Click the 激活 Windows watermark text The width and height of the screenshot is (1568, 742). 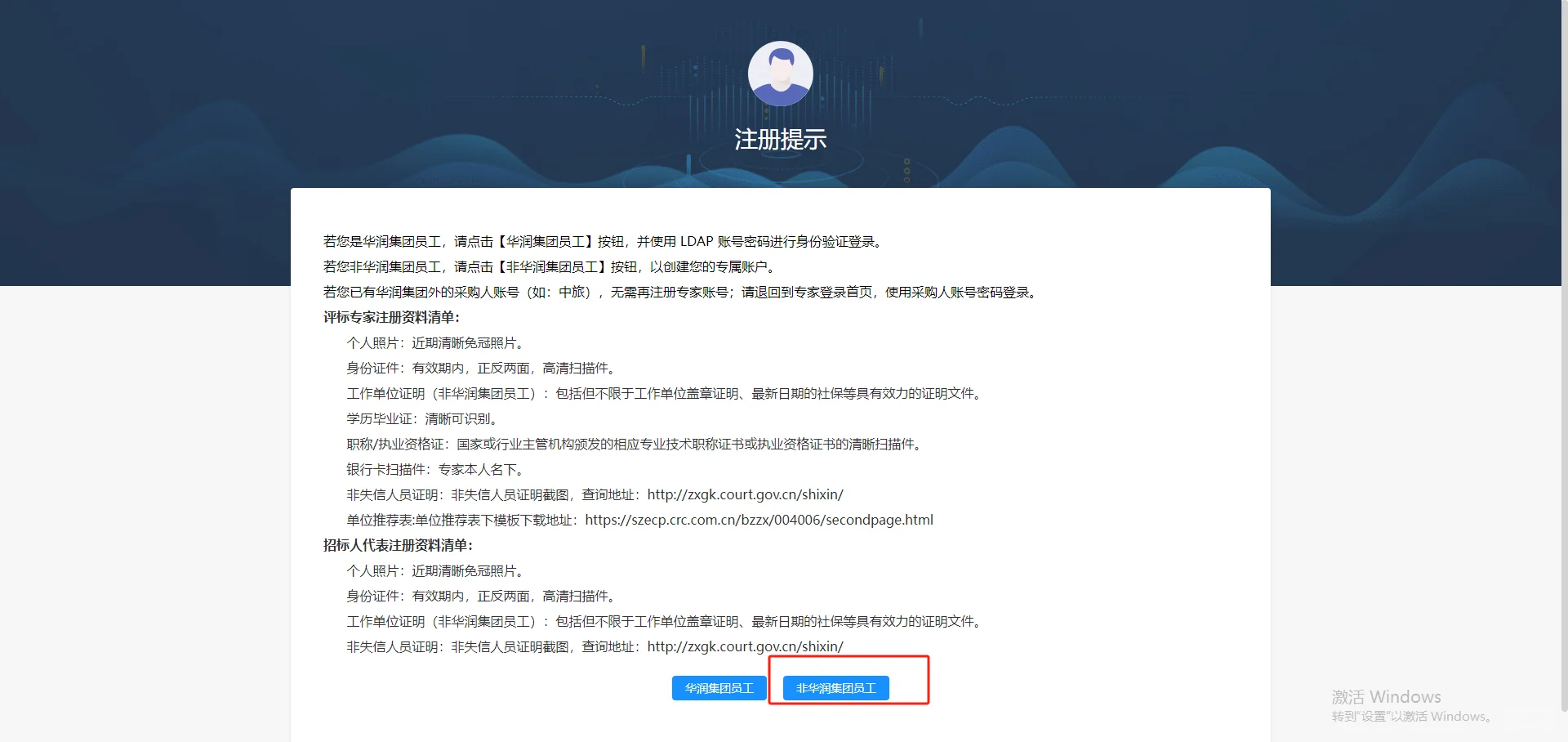[1386, 696]
